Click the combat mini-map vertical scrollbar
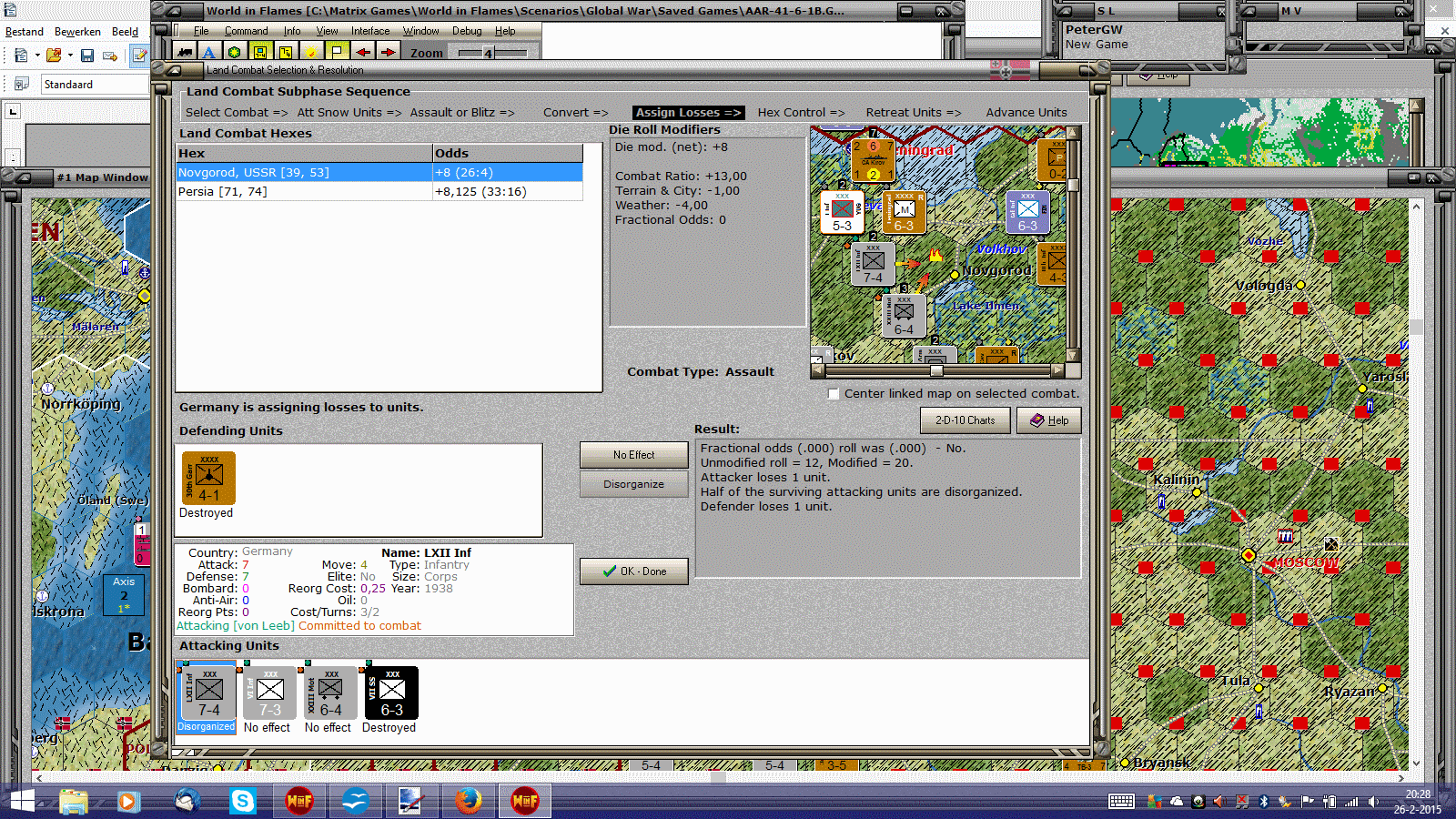The image size is (1456, 819). 1073,244
